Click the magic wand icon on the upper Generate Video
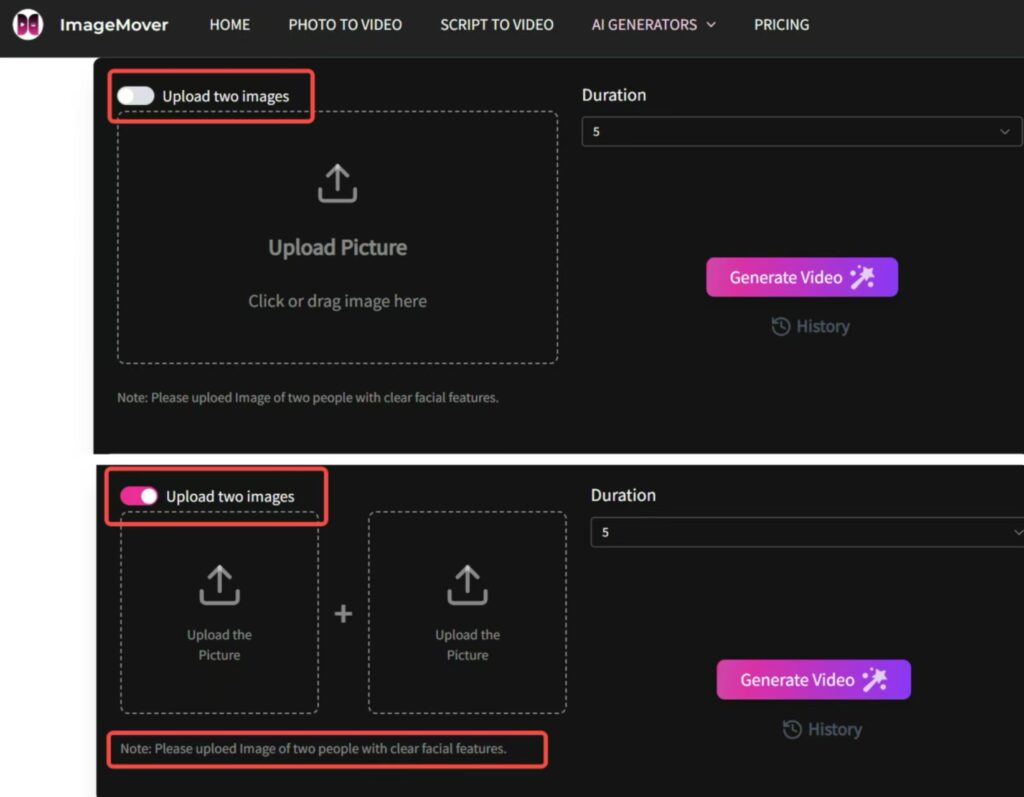 [x=862, y=277]
